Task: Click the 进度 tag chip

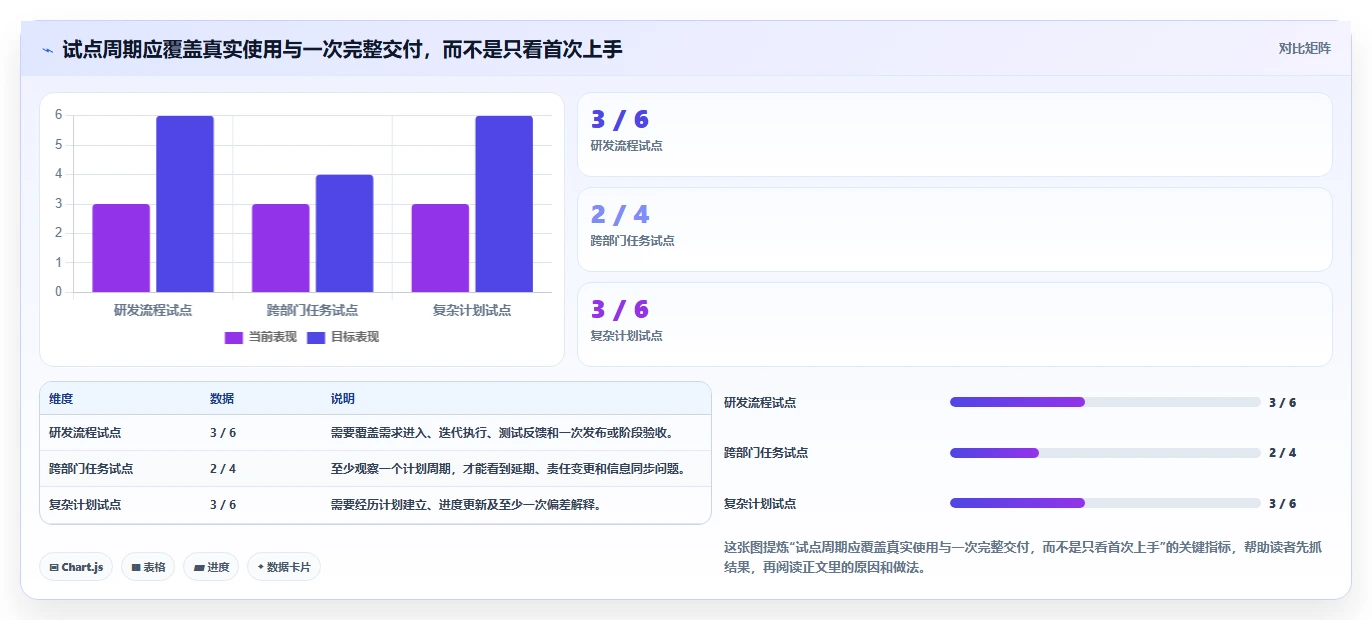Action: coord(211,567)
